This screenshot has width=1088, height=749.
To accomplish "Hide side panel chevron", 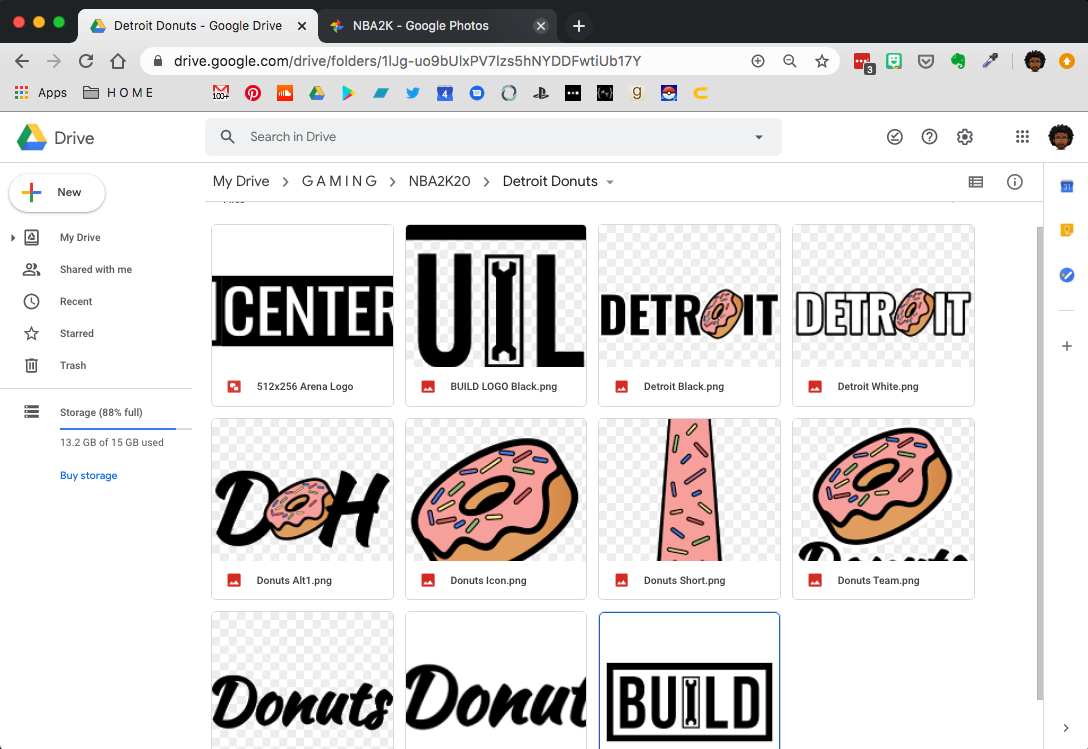I will pos(1066,727).
